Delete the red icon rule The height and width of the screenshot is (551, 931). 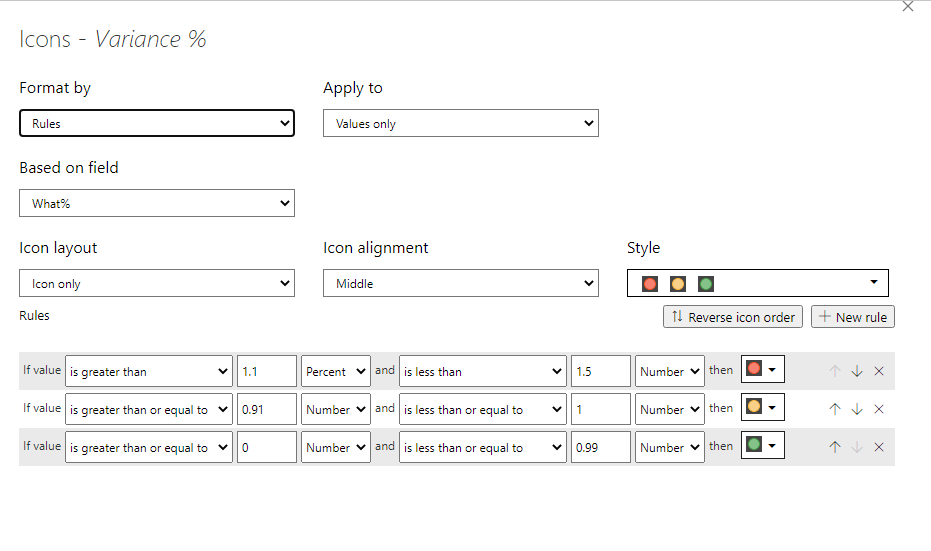tap(879, 371)
